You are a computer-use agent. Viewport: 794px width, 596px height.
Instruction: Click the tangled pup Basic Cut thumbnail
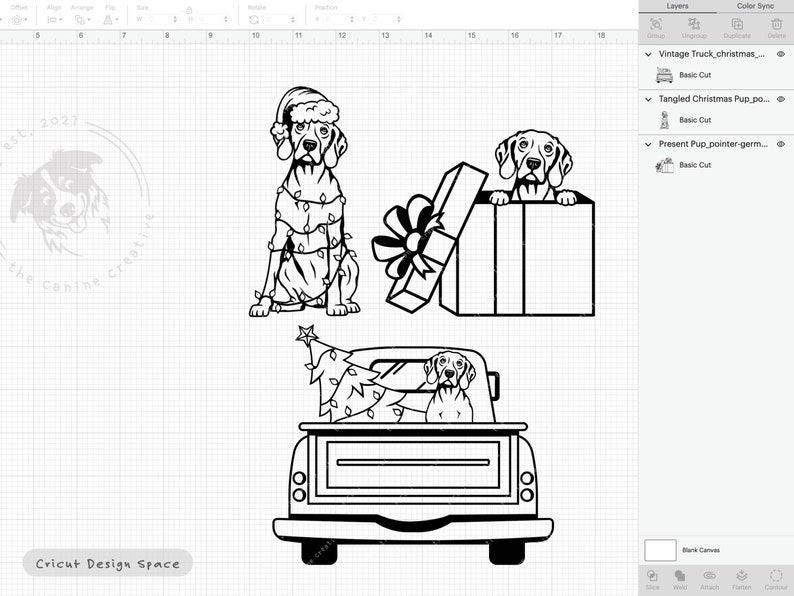pyautogui.click(x=664, y=120)
